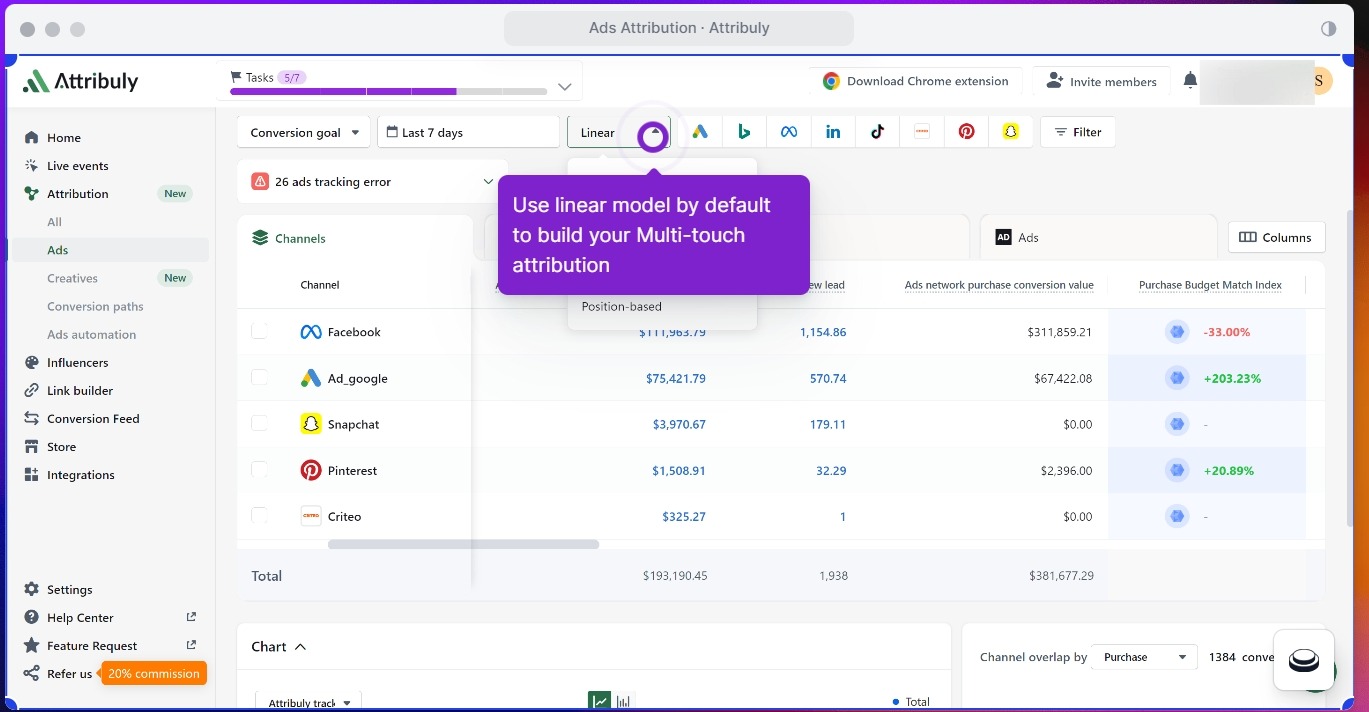Select the TikTok platform icon

[x=877, y=130]
